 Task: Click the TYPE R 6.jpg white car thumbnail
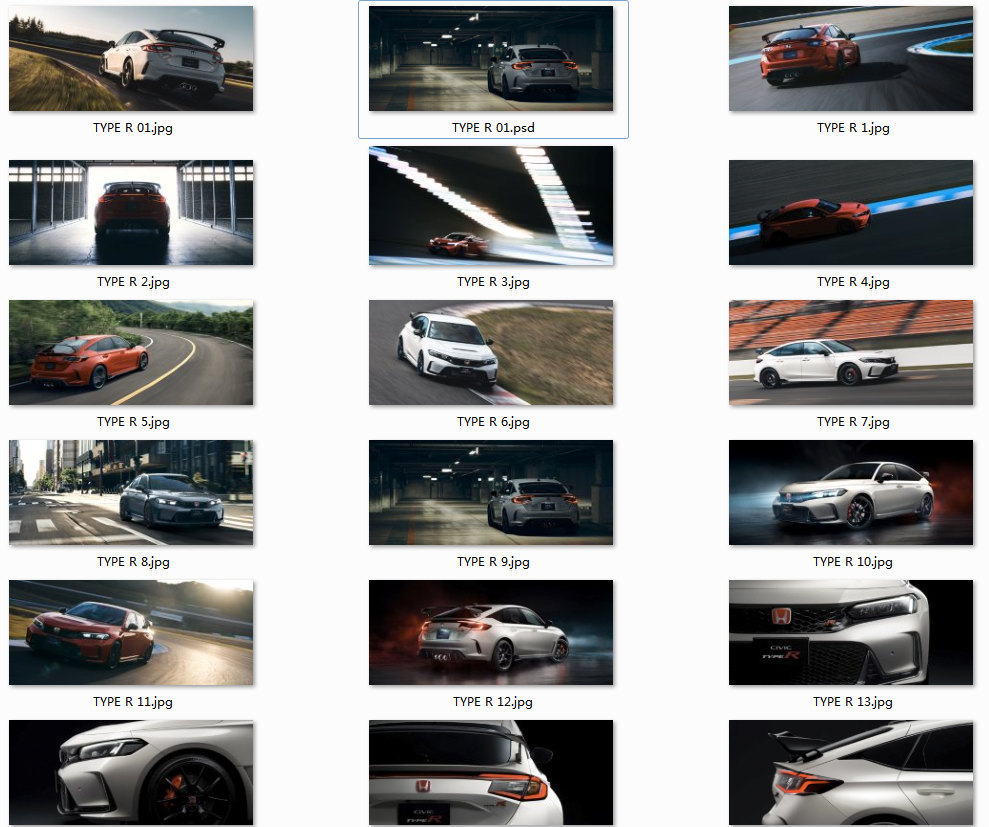(491, 352)
